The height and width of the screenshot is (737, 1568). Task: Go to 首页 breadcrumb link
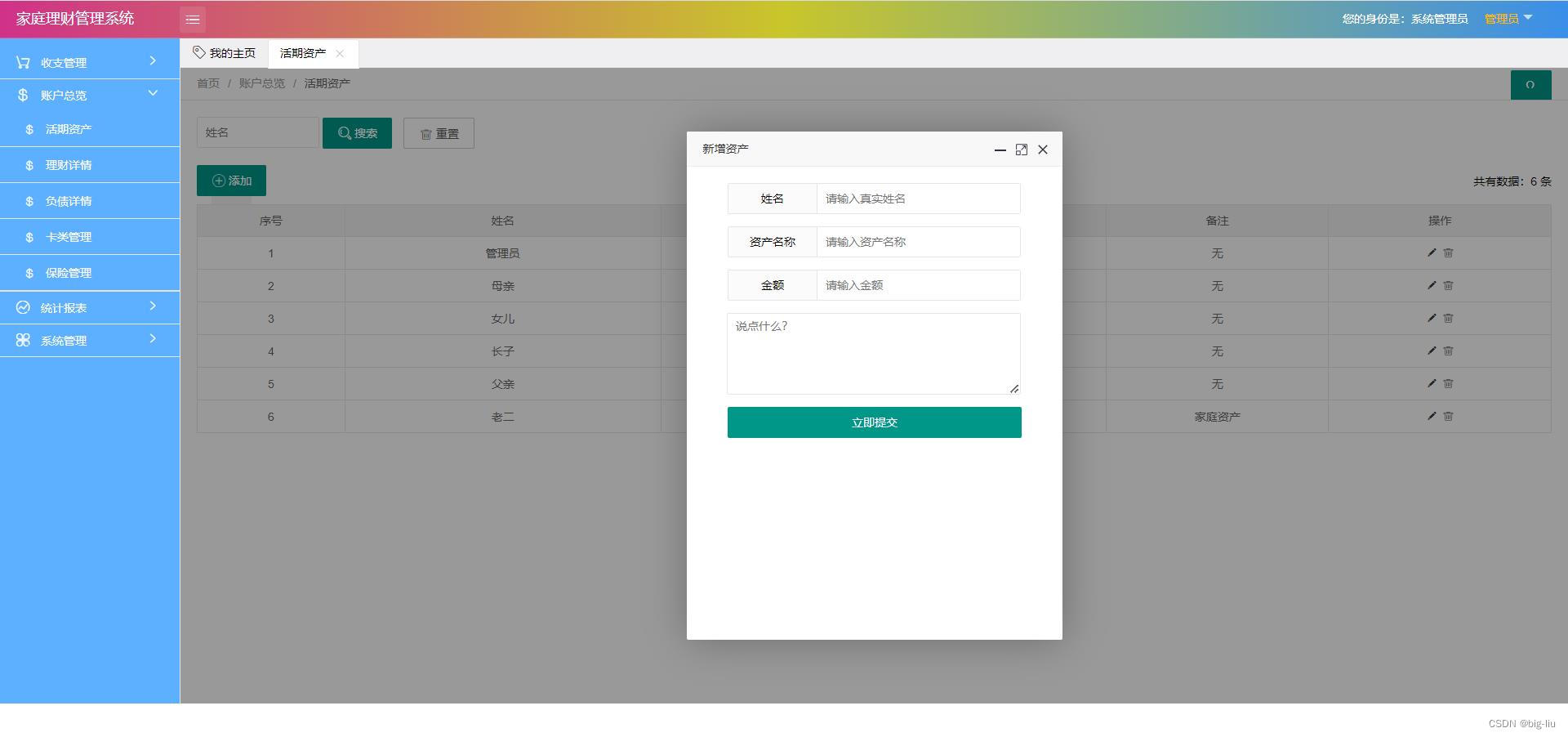[208, 83]
